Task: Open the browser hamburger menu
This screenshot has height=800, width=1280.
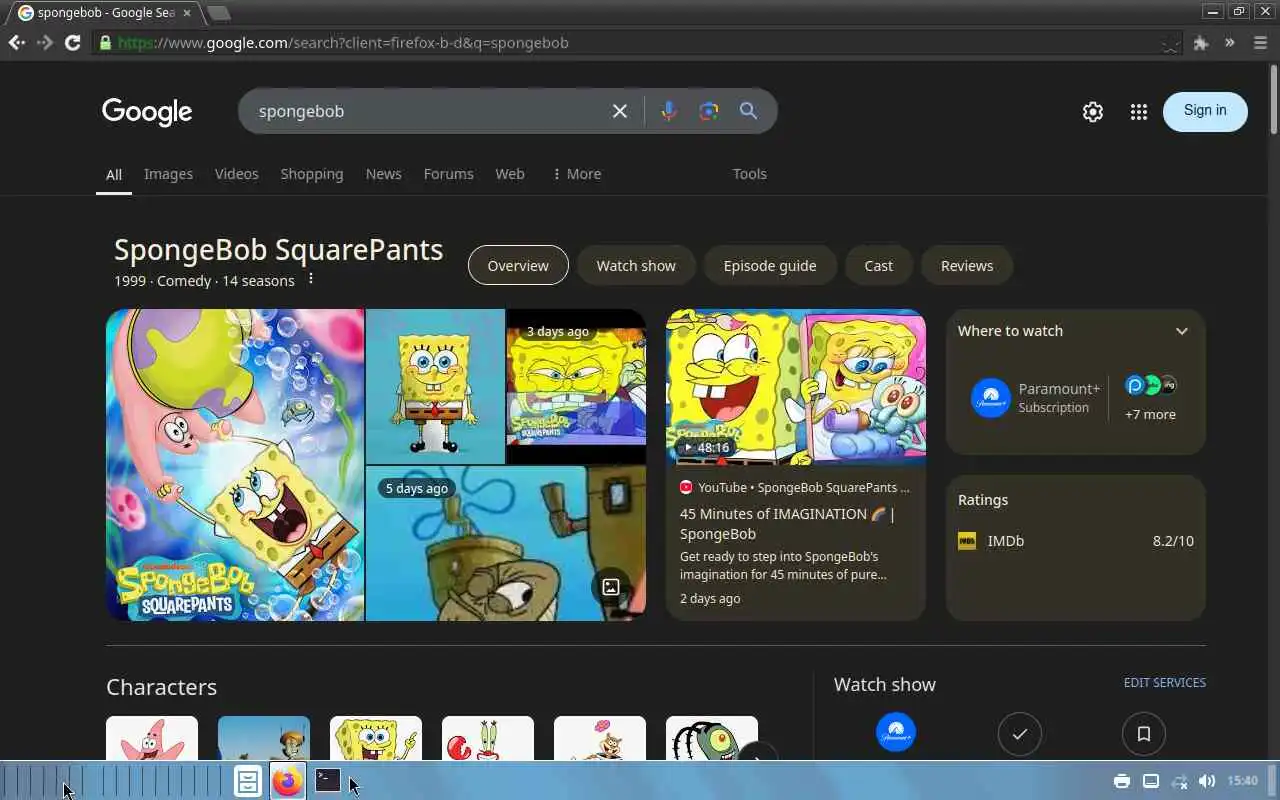Action: click(1260, 43)
